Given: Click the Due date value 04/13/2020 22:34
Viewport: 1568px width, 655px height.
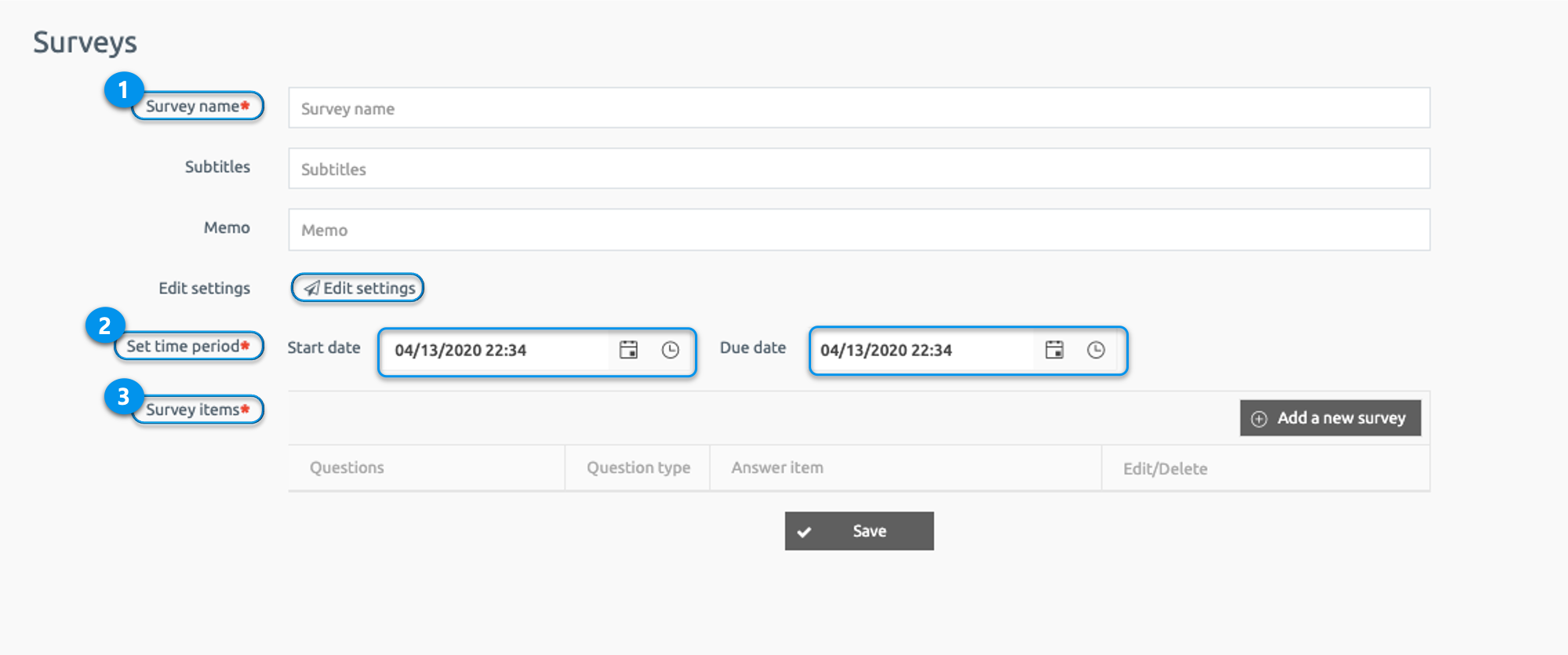Looking at the screenshot, I should [x=886, y=351].
